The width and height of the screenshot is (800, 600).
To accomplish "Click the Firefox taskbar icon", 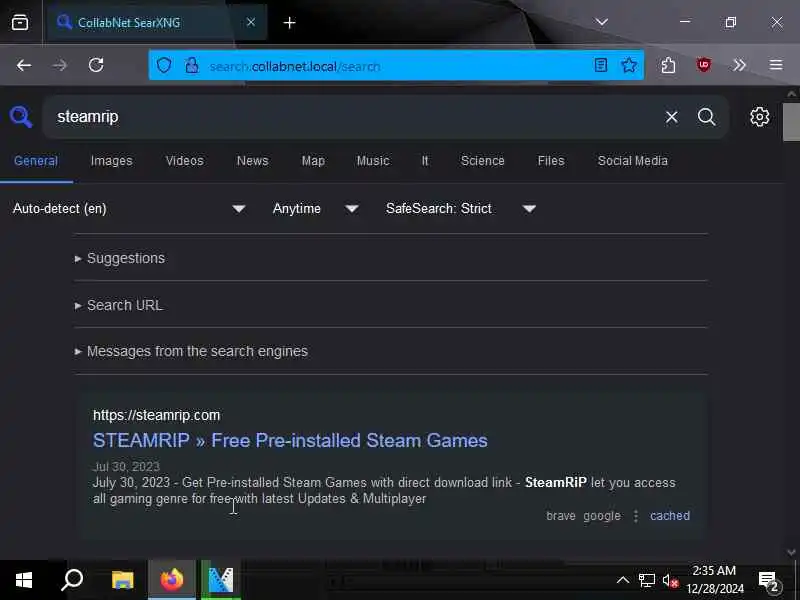I will click(171, 580).
